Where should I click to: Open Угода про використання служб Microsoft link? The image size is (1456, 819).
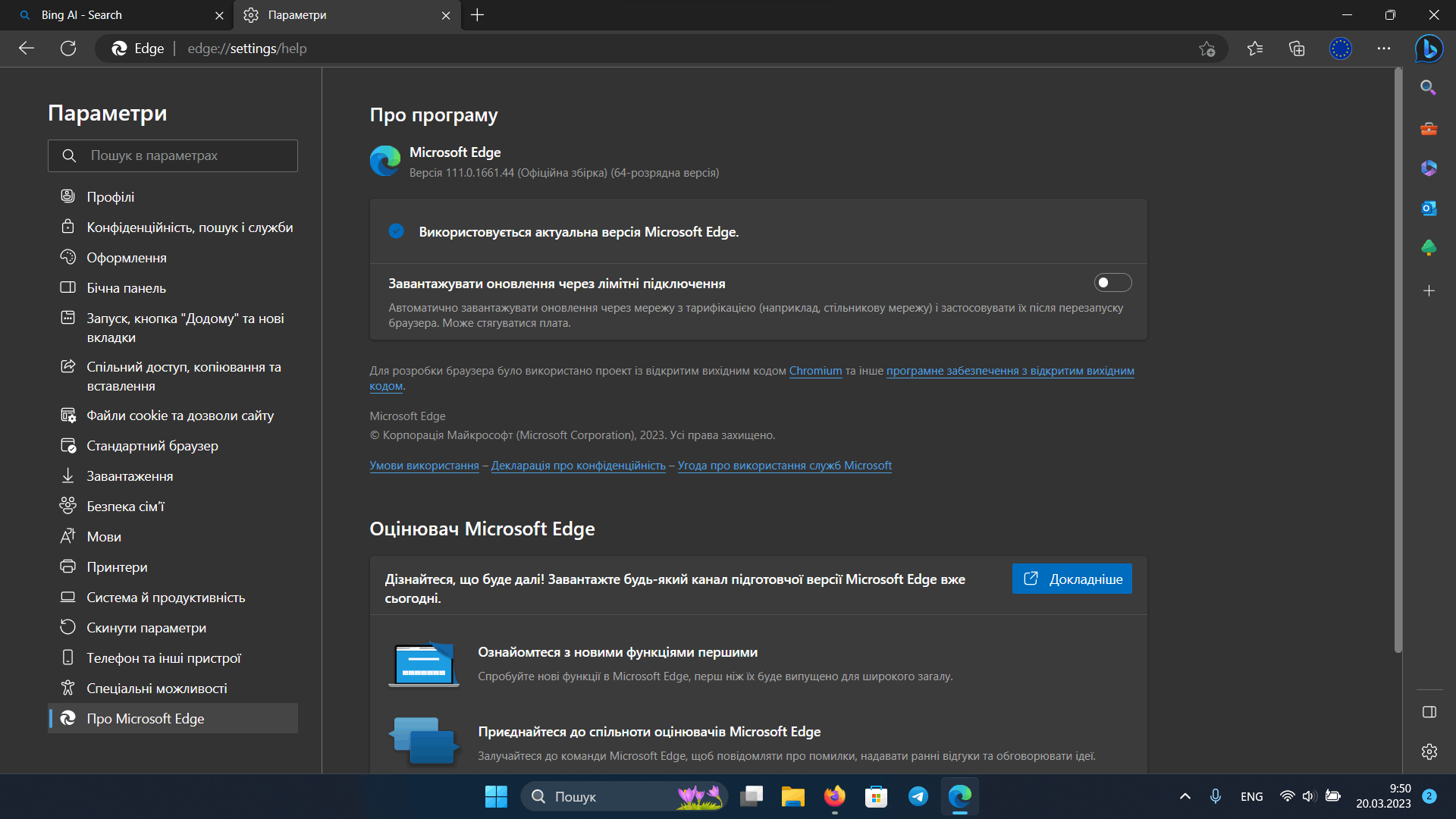784,466
